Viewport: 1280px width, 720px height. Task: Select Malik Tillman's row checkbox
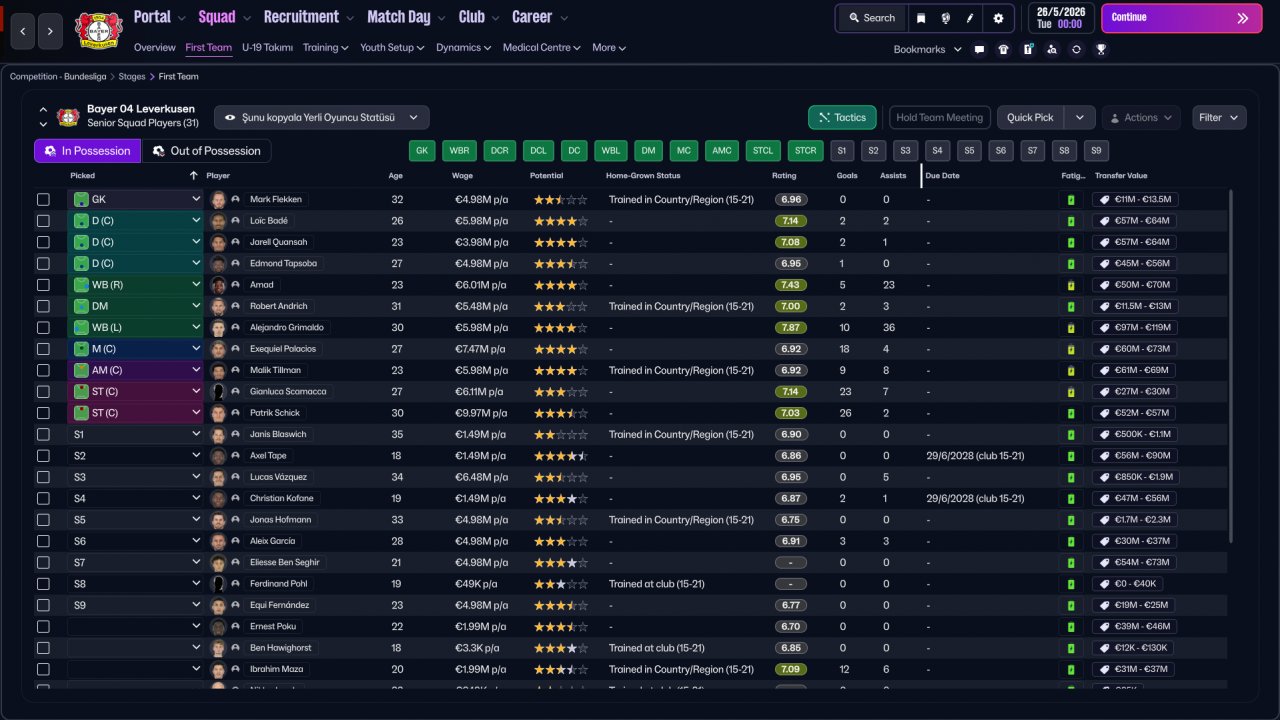click(43, 370)
